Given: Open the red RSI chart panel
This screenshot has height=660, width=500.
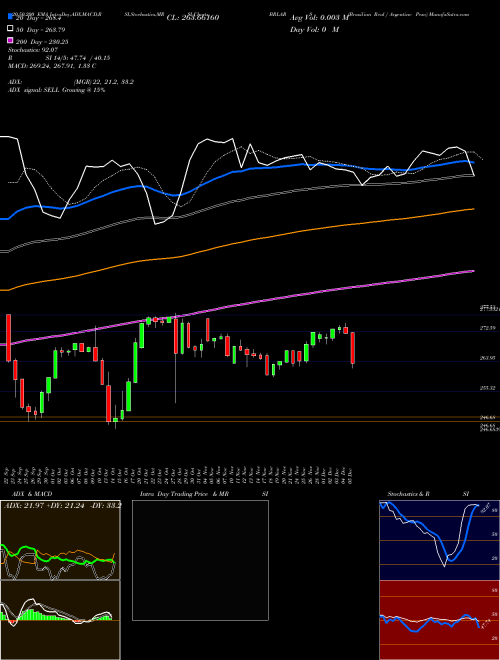Looking at the screenshot, I should (439, 620).
